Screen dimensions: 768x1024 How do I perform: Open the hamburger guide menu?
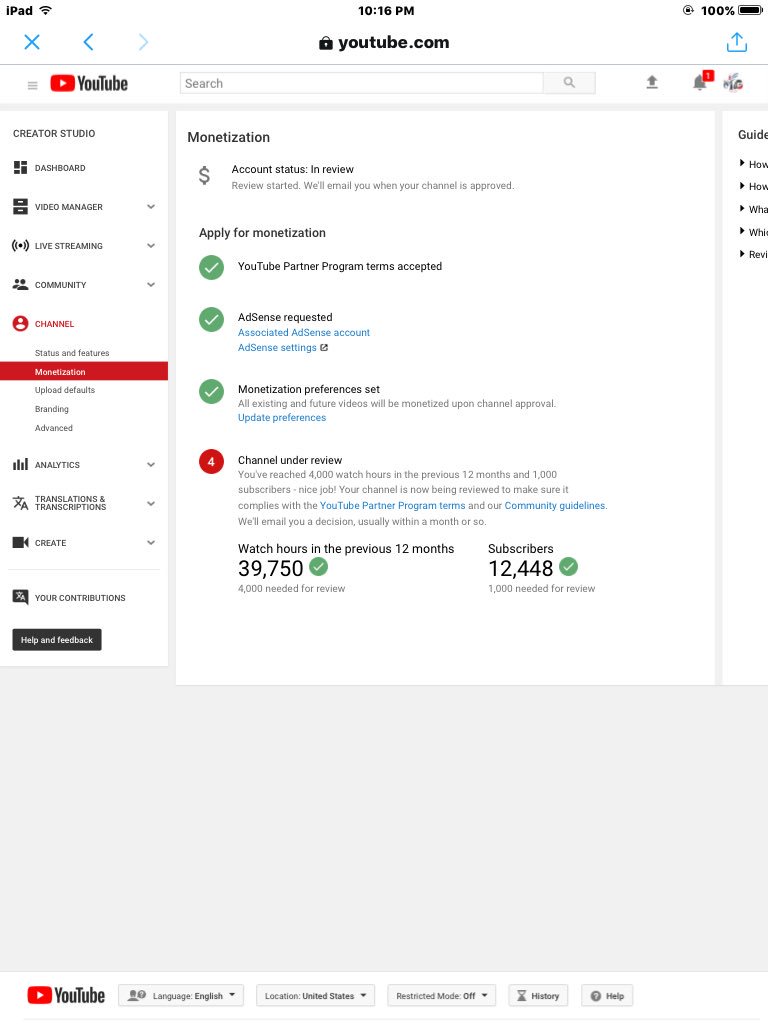[x=33, y=85]
